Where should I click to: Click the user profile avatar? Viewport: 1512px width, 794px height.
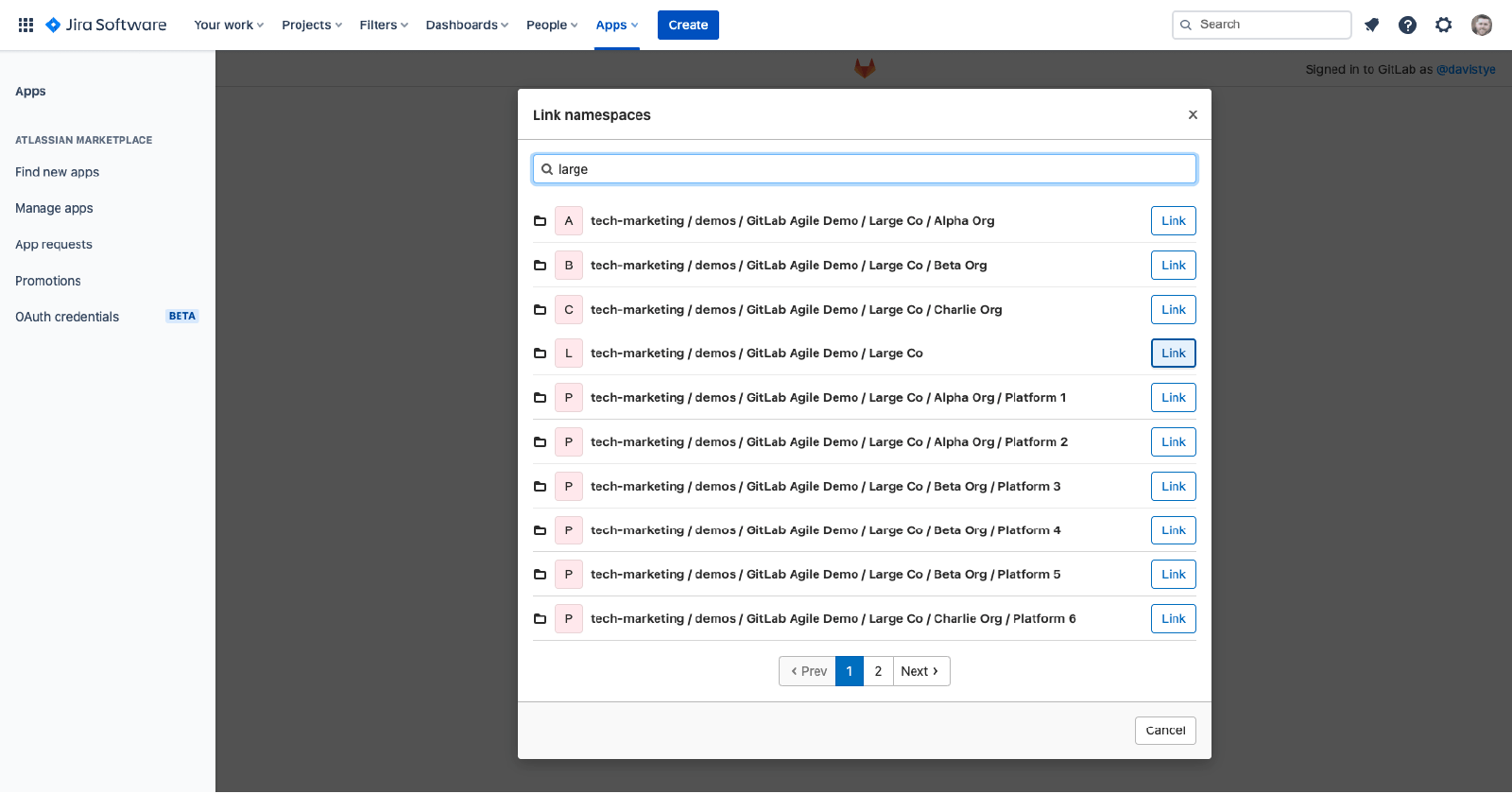pos(1481,26)
